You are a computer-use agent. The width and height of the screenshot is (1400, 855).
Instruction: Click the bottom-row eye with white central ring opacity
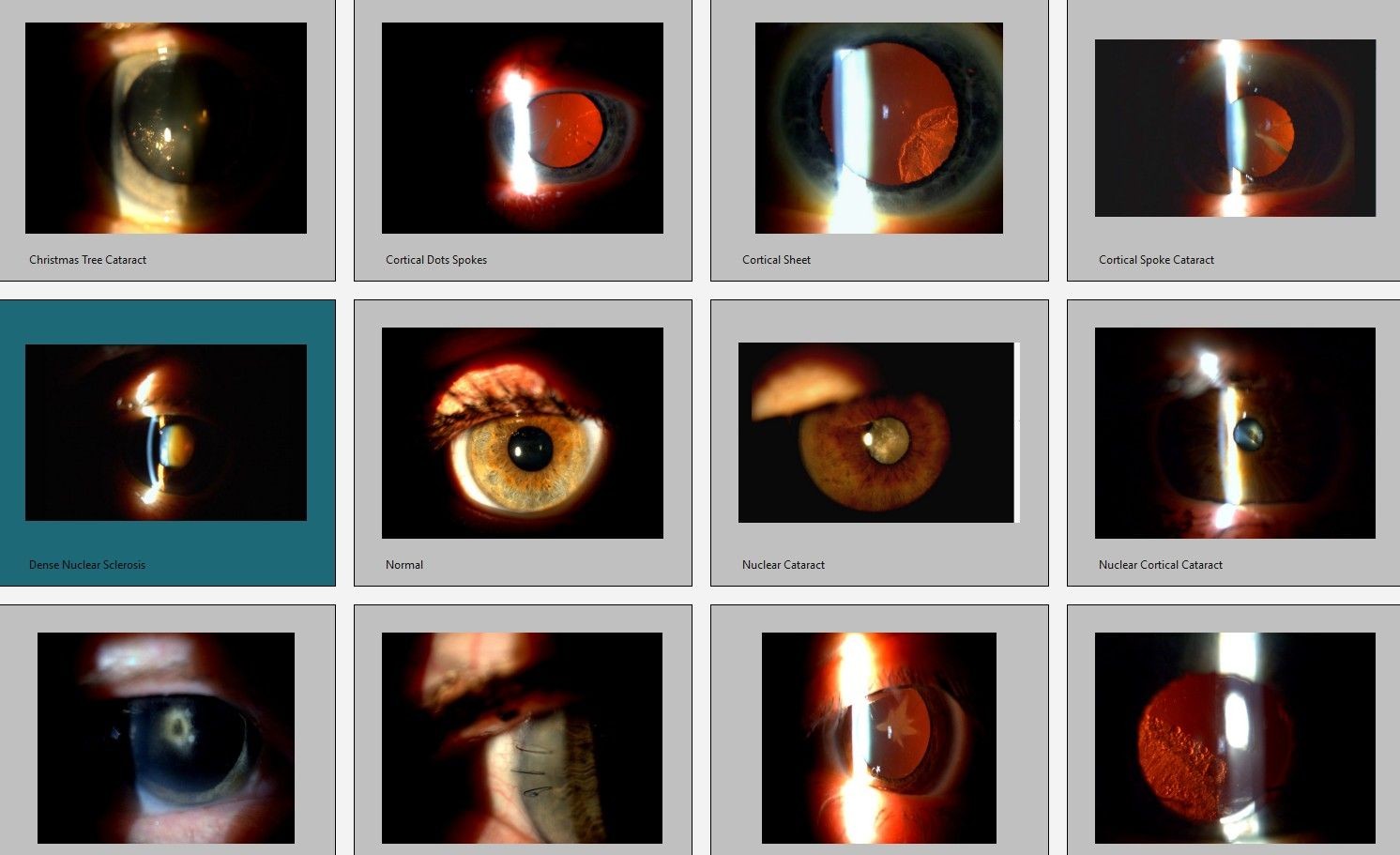pyautogui.click(x=166, y=738)
